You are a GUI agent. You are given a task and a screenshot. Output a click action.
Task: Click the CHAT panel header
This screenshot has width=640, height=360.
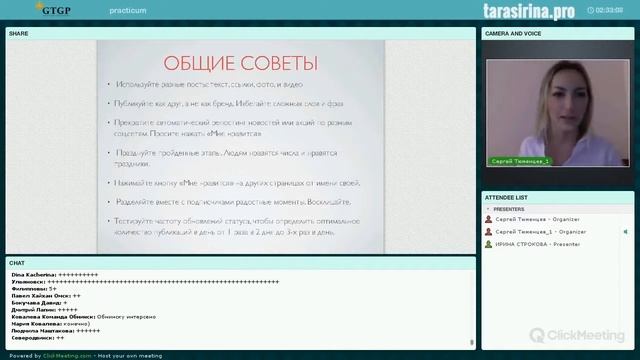(241, 263)
